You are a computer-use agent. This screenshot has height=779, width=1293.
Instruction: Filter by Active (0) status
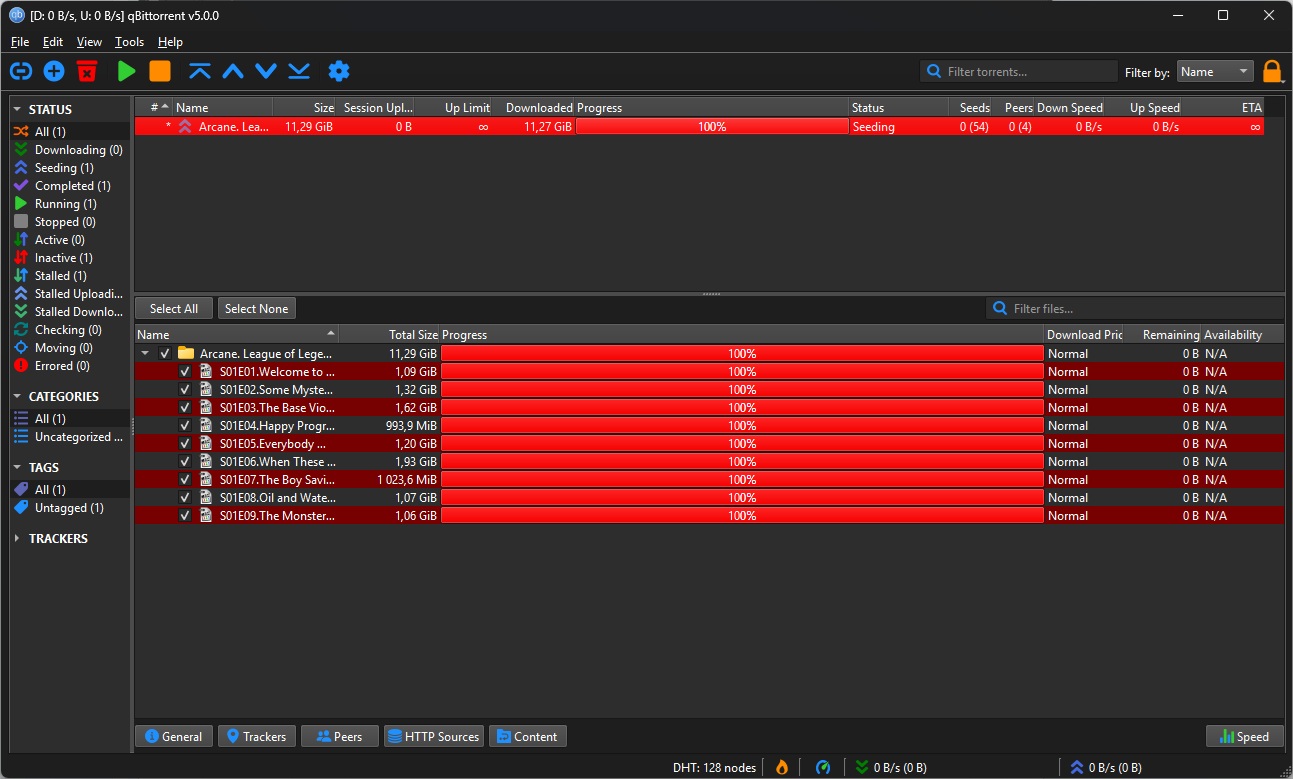pyautogui.click(x=70, y=240)
